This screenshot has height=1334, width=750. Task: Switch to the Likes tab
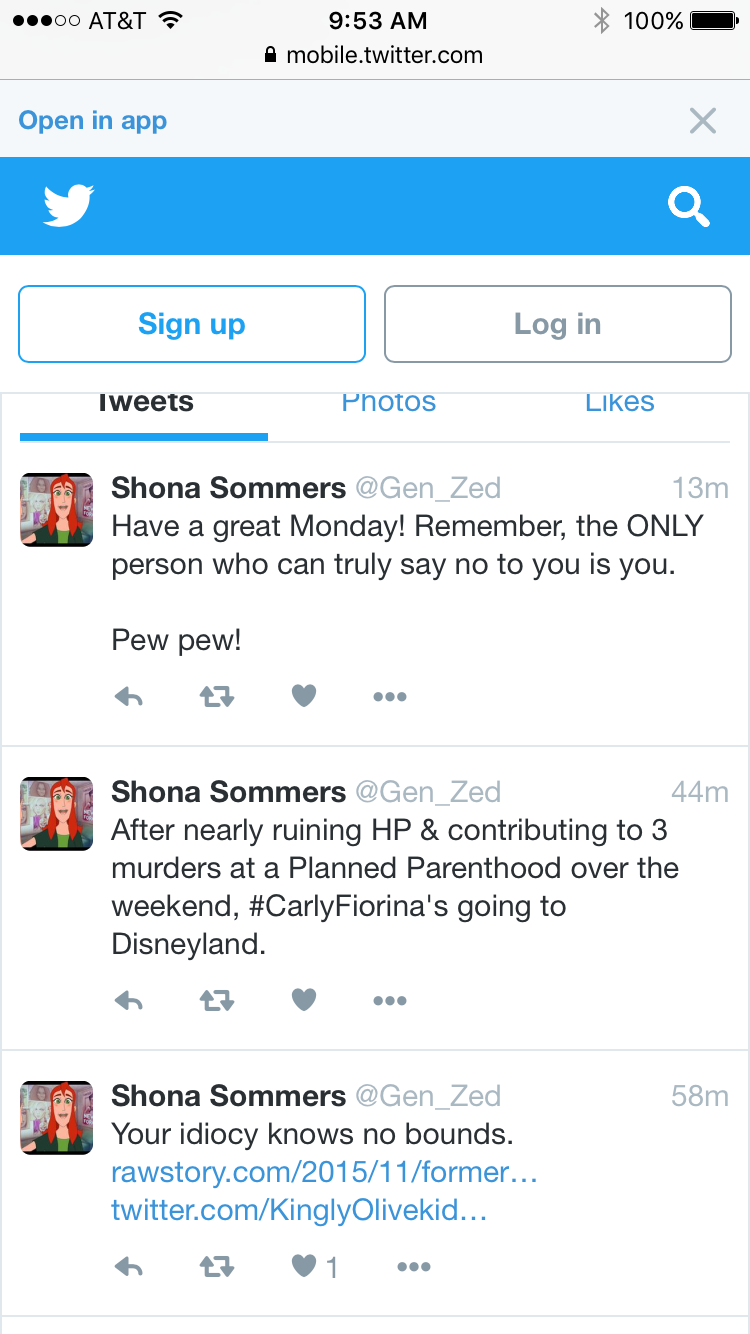click(620, 403)
